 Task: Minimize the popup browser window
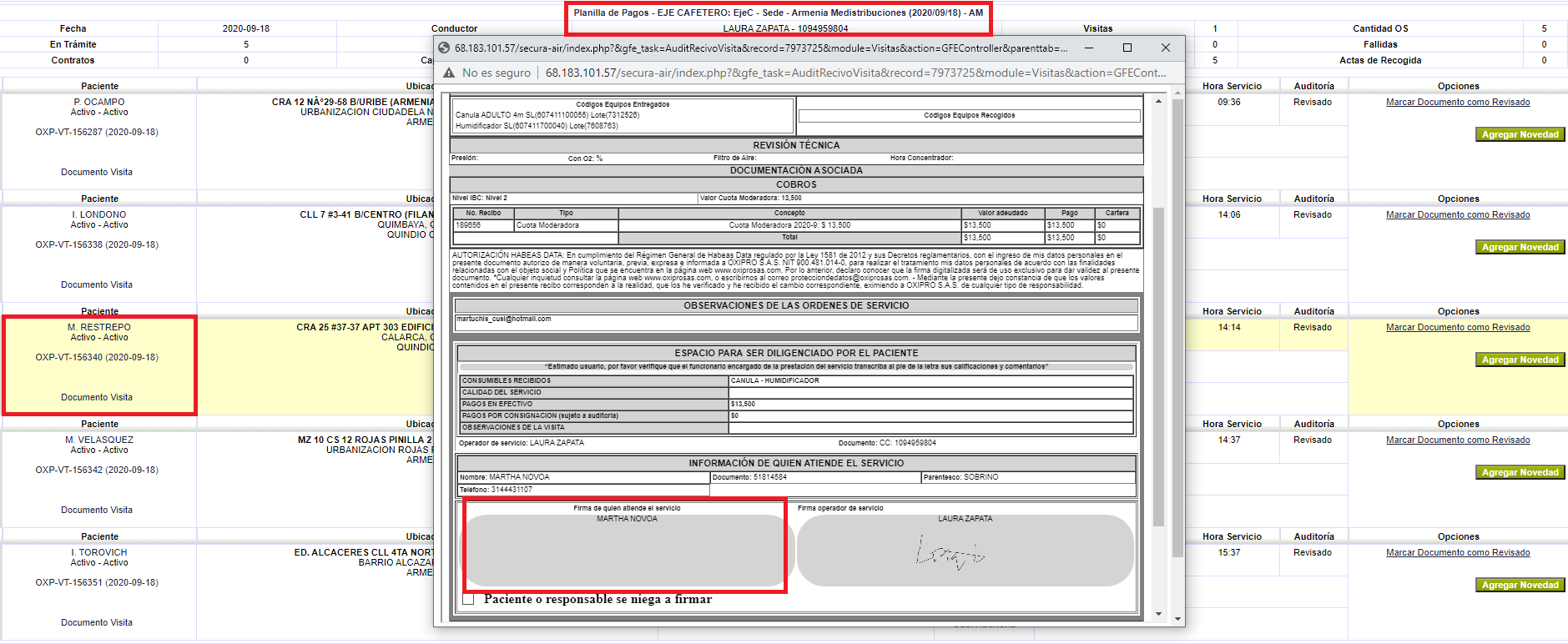[x=1089, y=48]
